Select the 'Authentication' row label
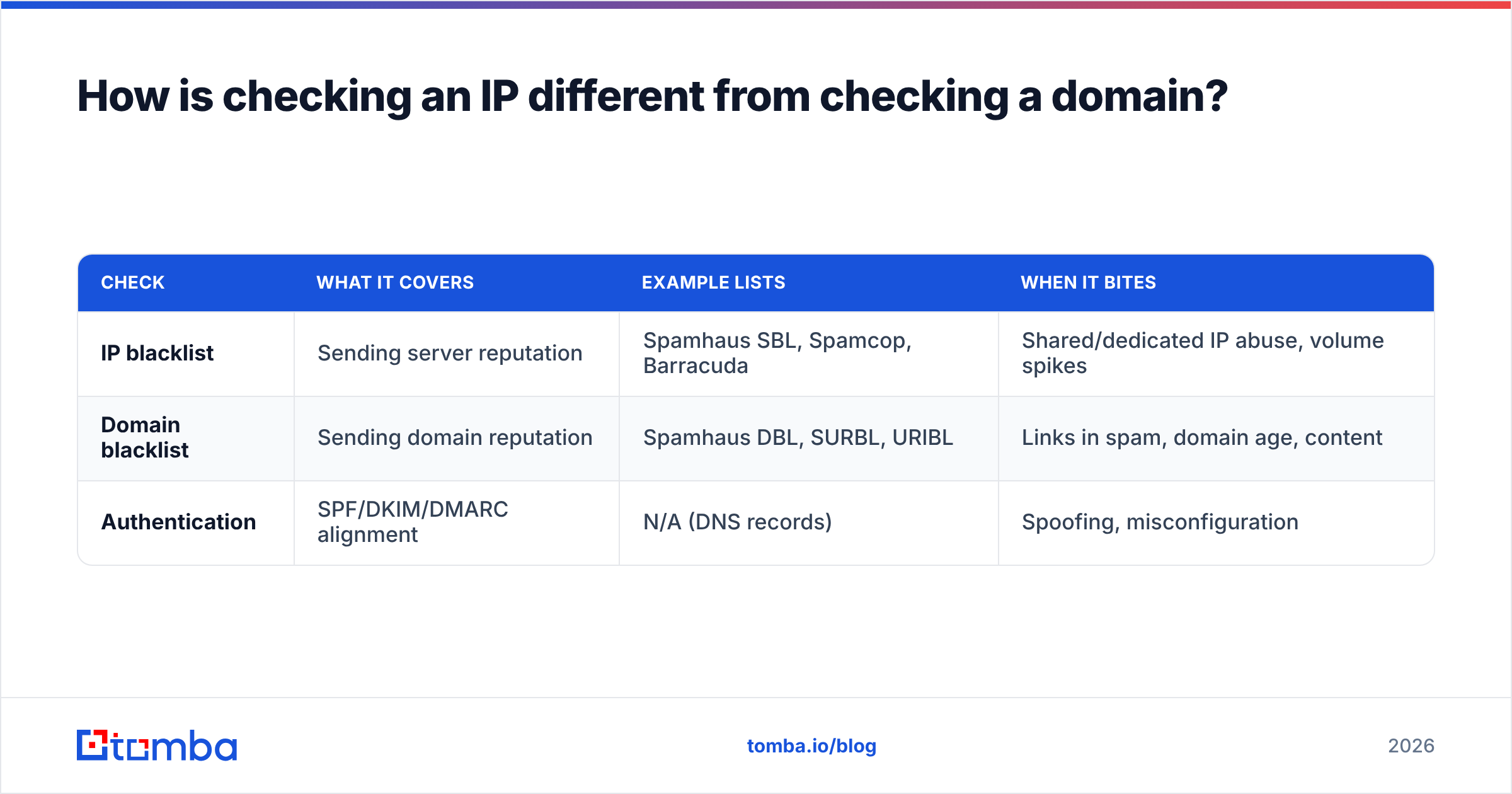Viewport: 1512px width, 794px height. (178, 522)
